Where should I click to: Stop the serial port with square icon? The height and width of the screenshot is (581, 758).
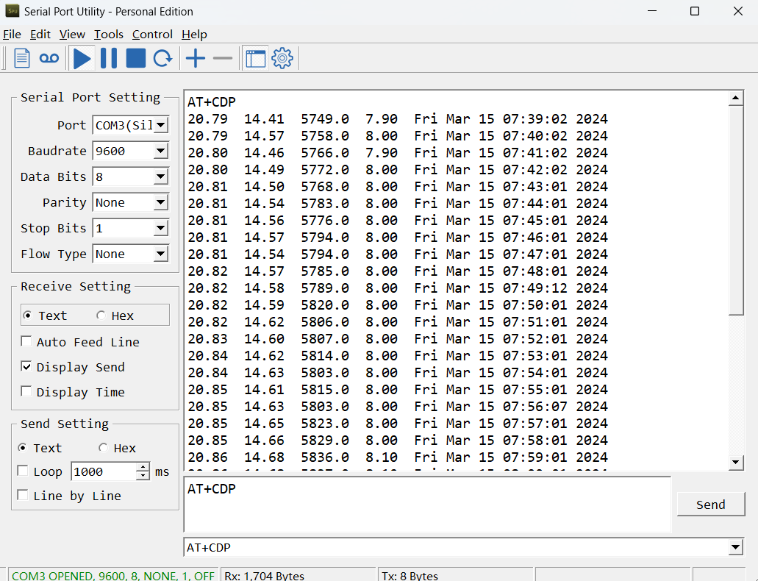(x=136, y=58)
